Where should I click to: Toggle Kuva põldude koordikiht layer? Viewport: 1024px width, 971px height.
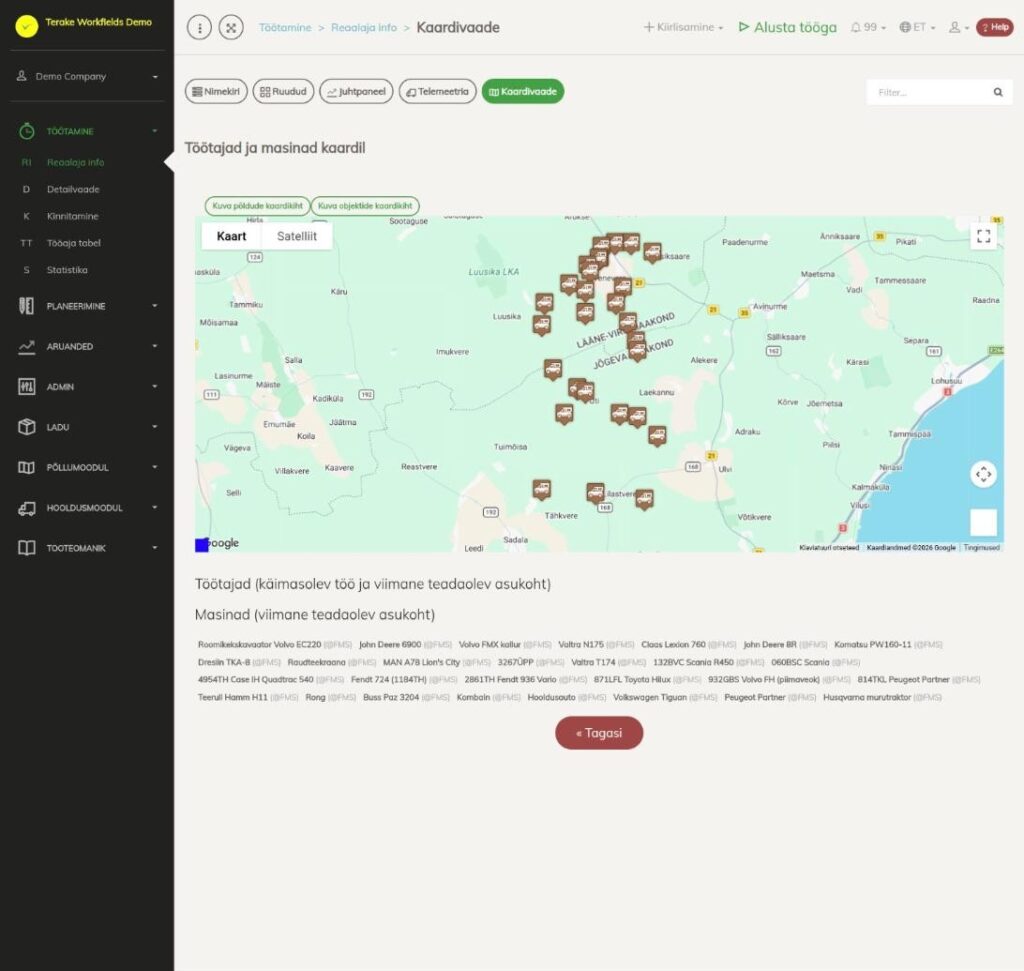pos(257,206)
